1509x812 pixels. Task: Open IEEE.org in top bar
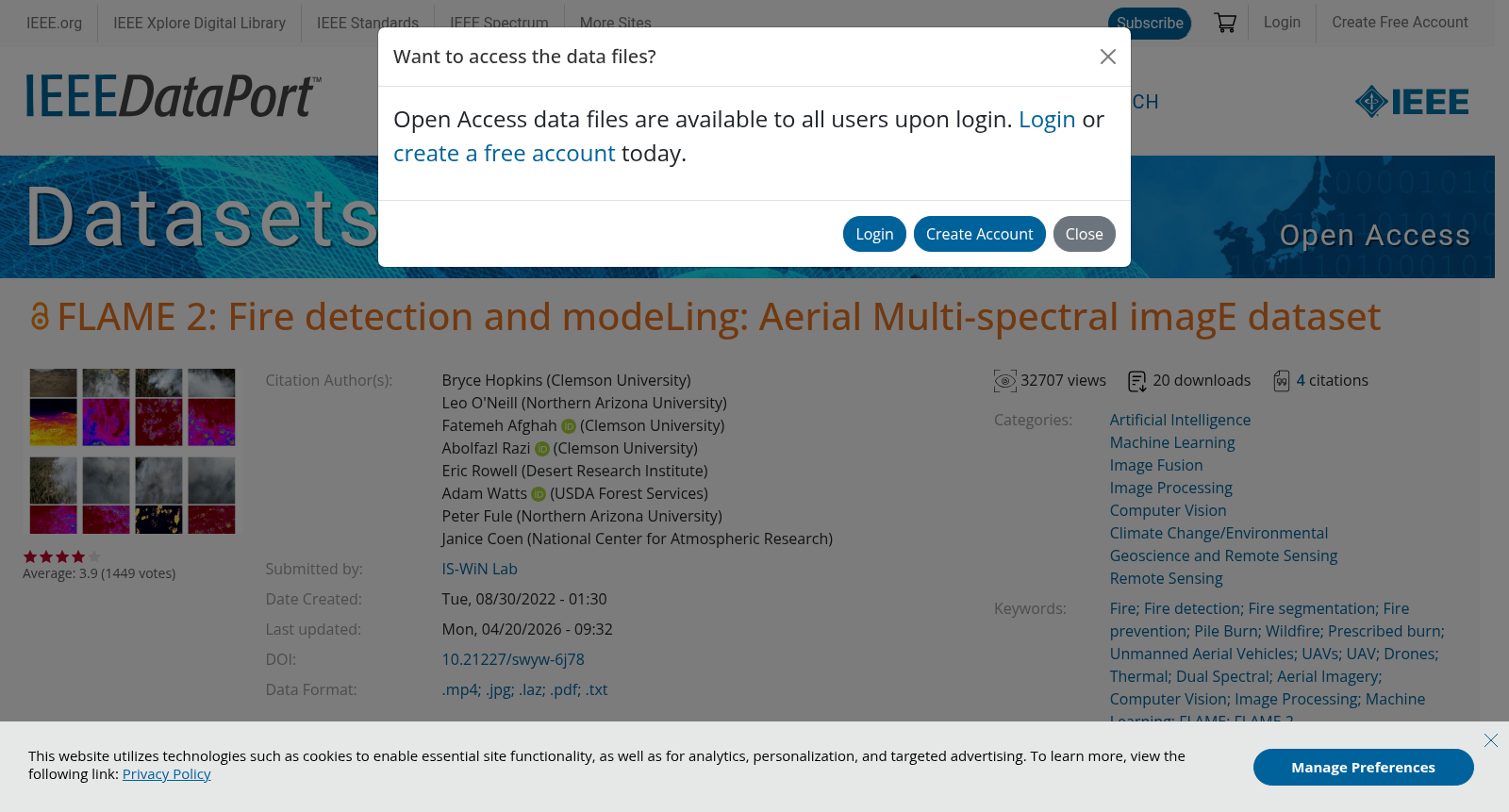point(54,23)
